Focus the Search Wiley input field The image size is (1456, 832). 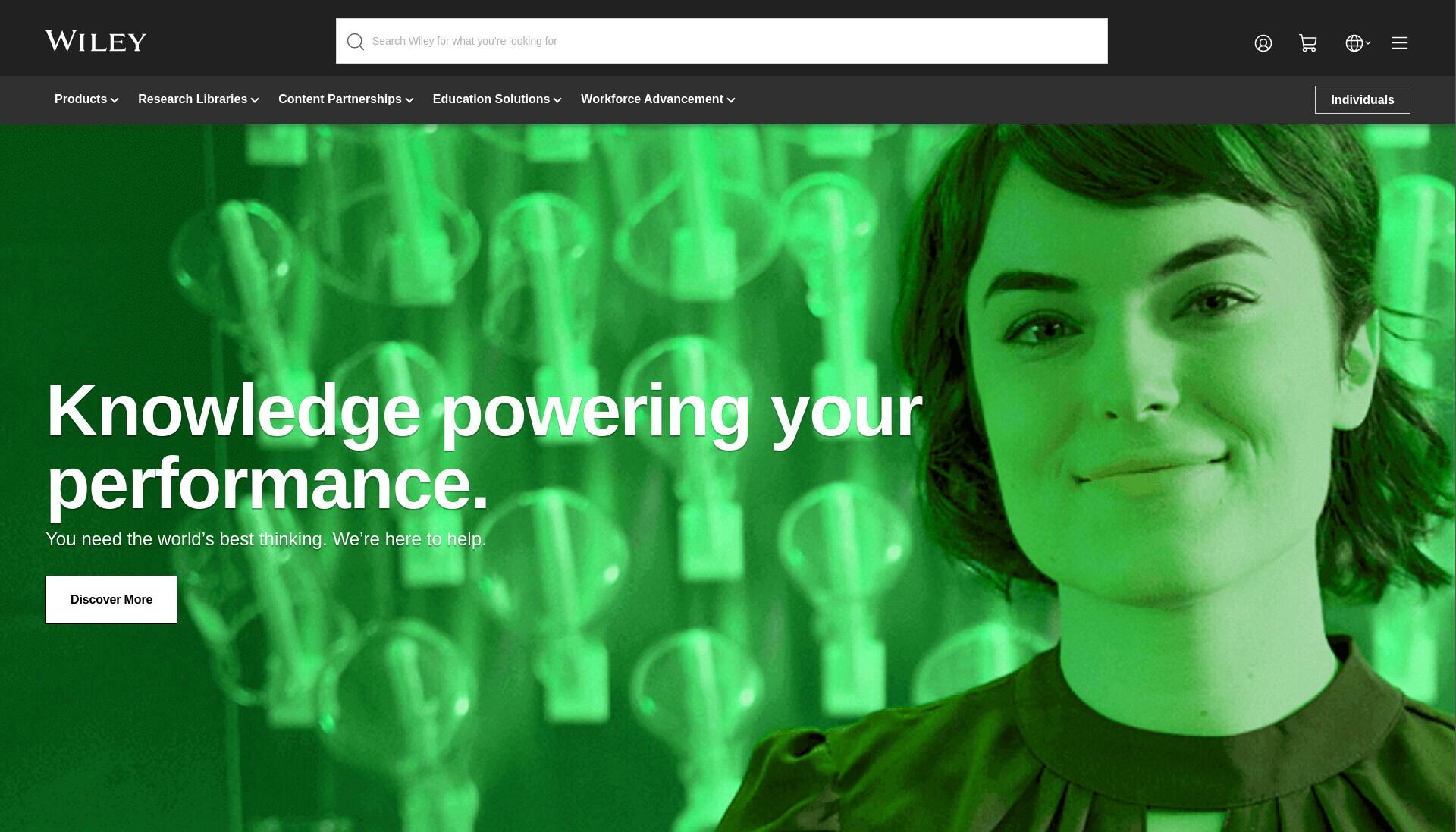coord(722,41)
